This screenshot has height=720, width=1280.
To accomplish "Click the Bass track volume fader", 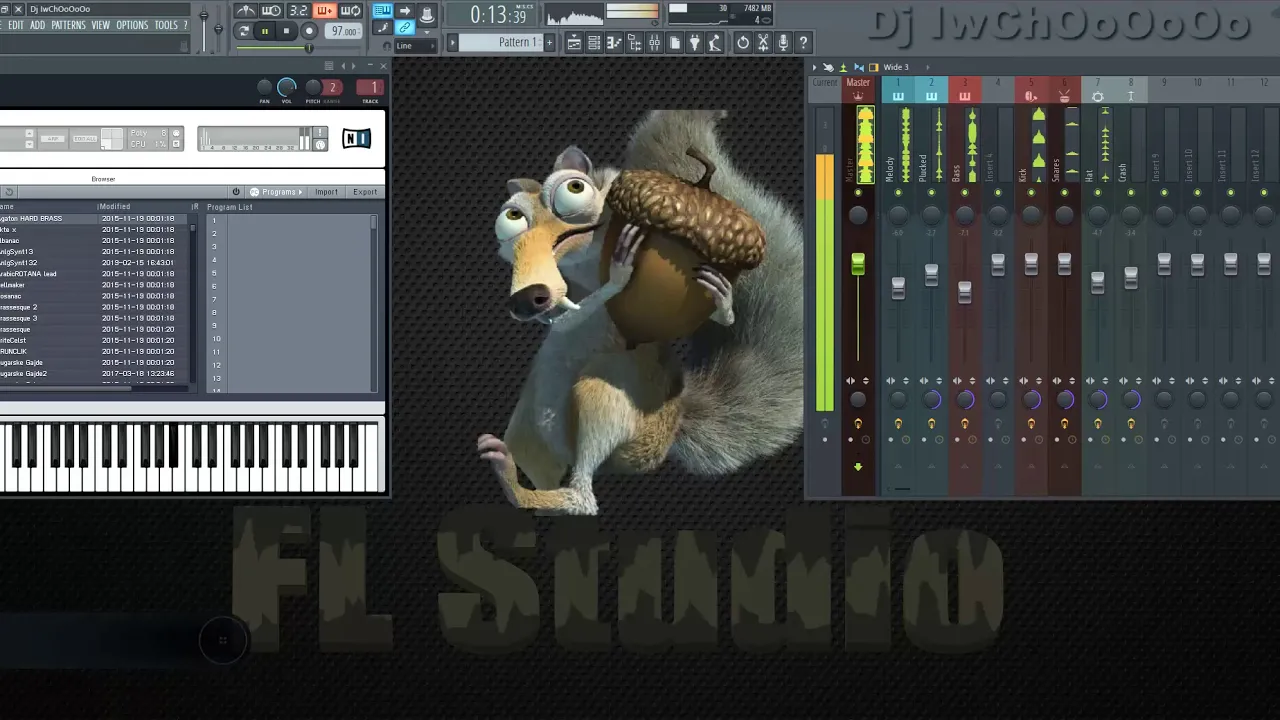I will (964, 292).
